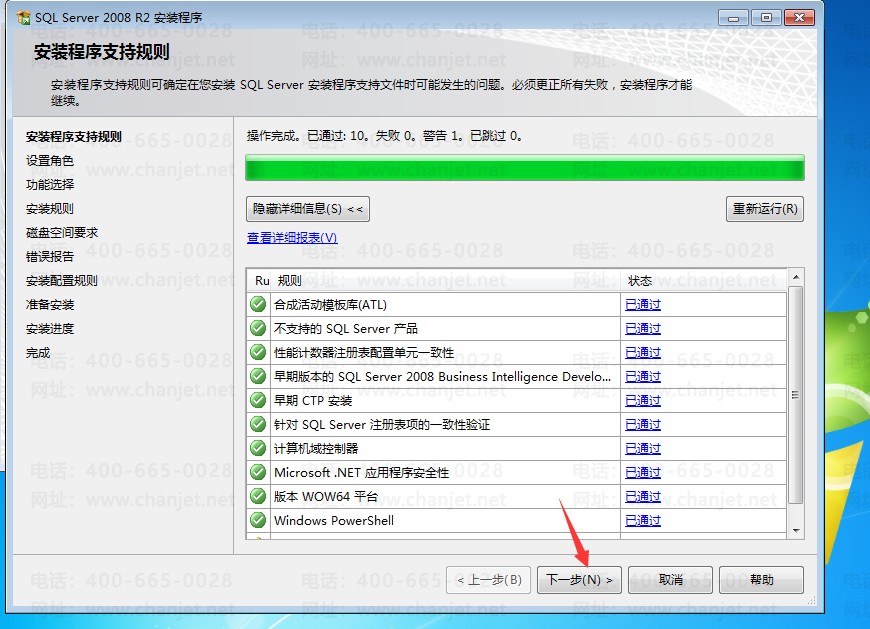The image size is (870, 629).
Task: Open 已通过 status for Microsoft .NET 应用程序安全性
Action: click(x=643, y=473)
